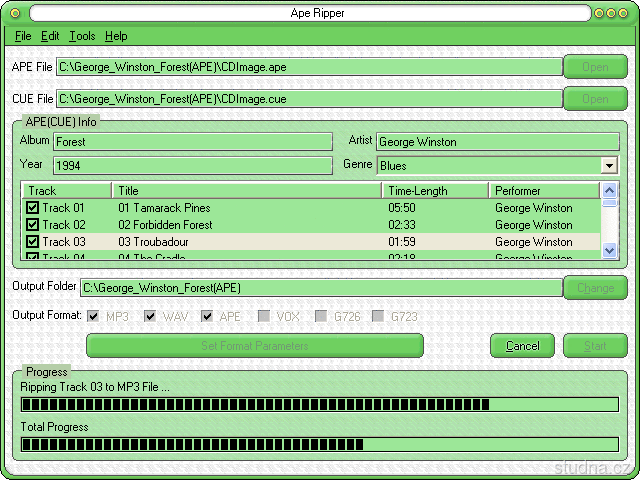The height and width of the screenshot is (480, 640).
Task: Toggle the MP3 output format checkbox
Action: coord(94,316)
